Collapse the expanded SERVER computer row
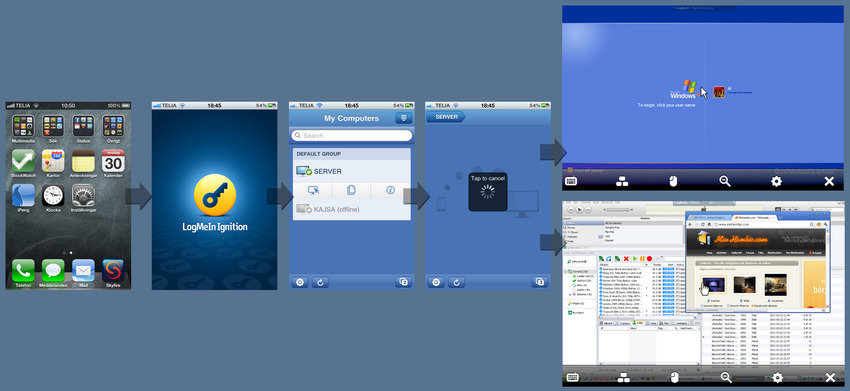 click(351, 171)
